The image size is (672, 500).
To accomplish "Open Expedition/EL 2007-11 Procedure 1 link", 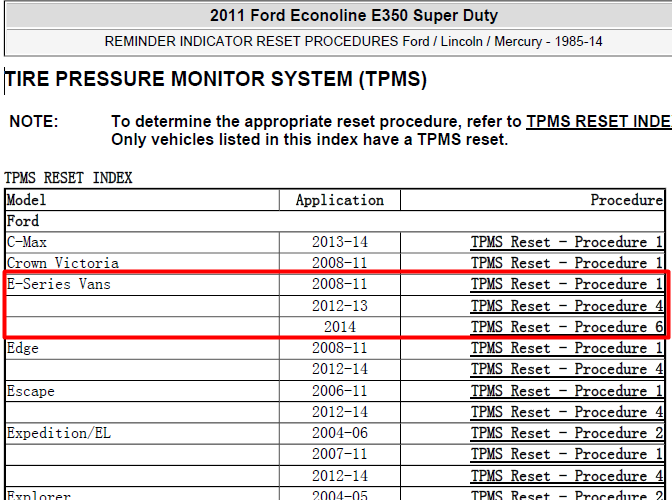I will (x=567, y=454).
